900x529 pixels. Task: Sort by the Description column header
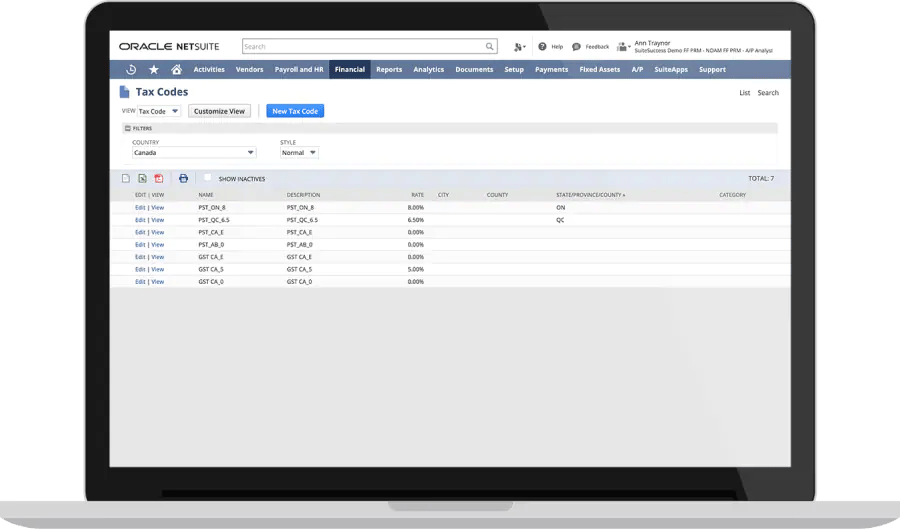tap(304, 195)
